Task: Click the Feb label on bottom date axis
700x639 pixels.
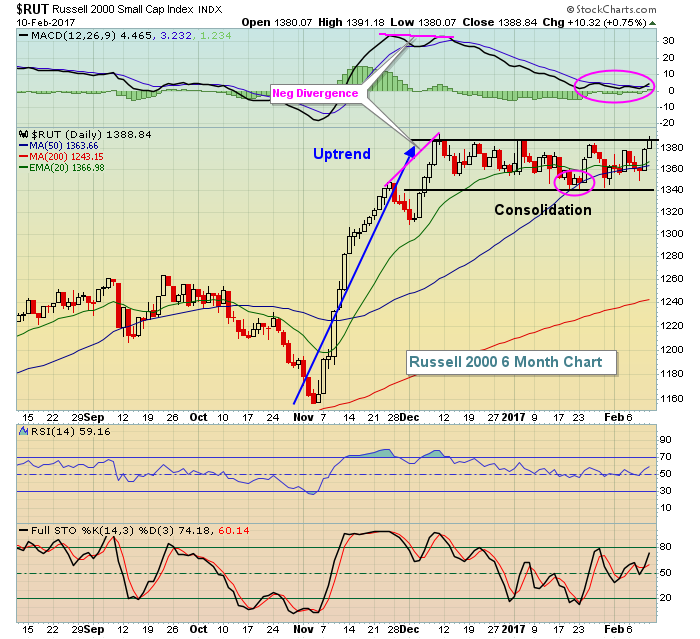Action: click(x=614, y=629)
